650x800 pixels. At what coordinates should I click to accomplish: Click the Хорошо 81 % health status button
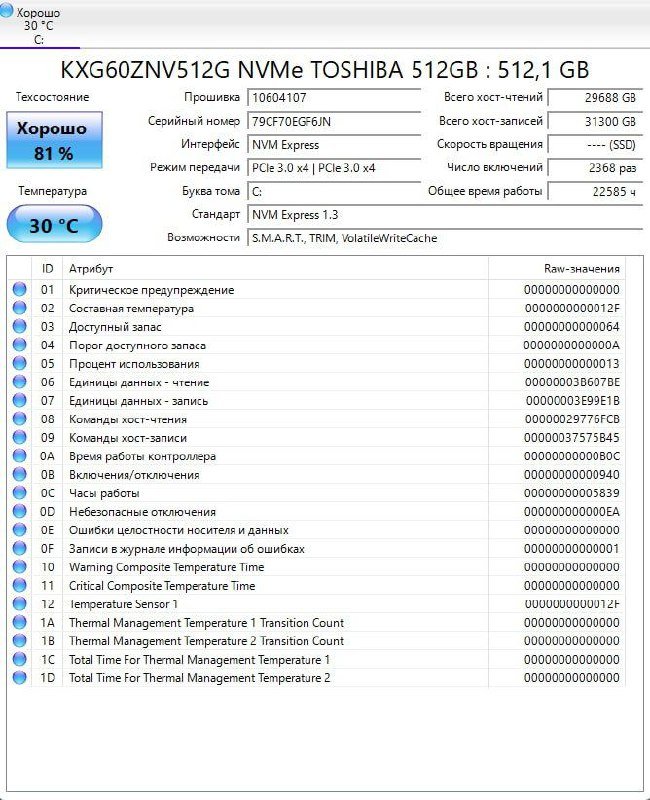(x=54, y=141)
